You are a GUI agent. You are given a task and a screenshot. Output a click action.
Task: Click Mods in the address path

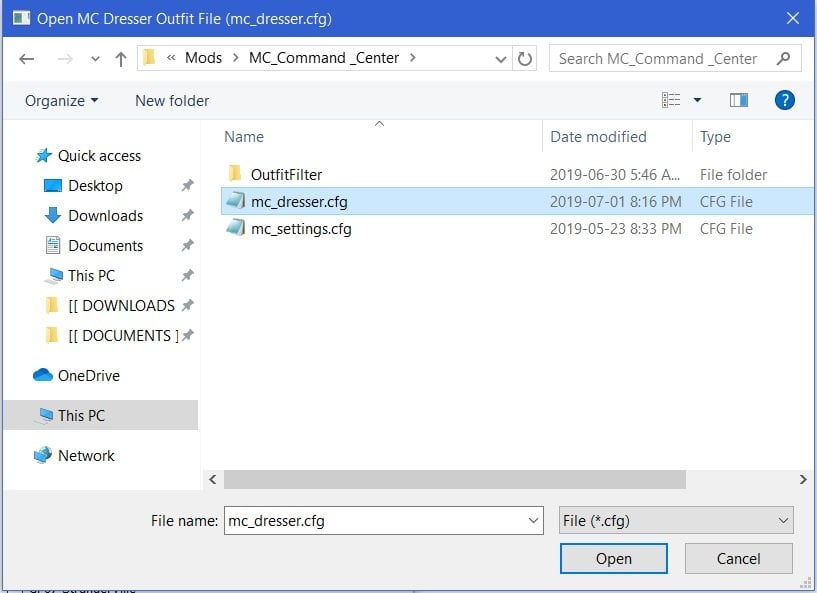(203, 58)
